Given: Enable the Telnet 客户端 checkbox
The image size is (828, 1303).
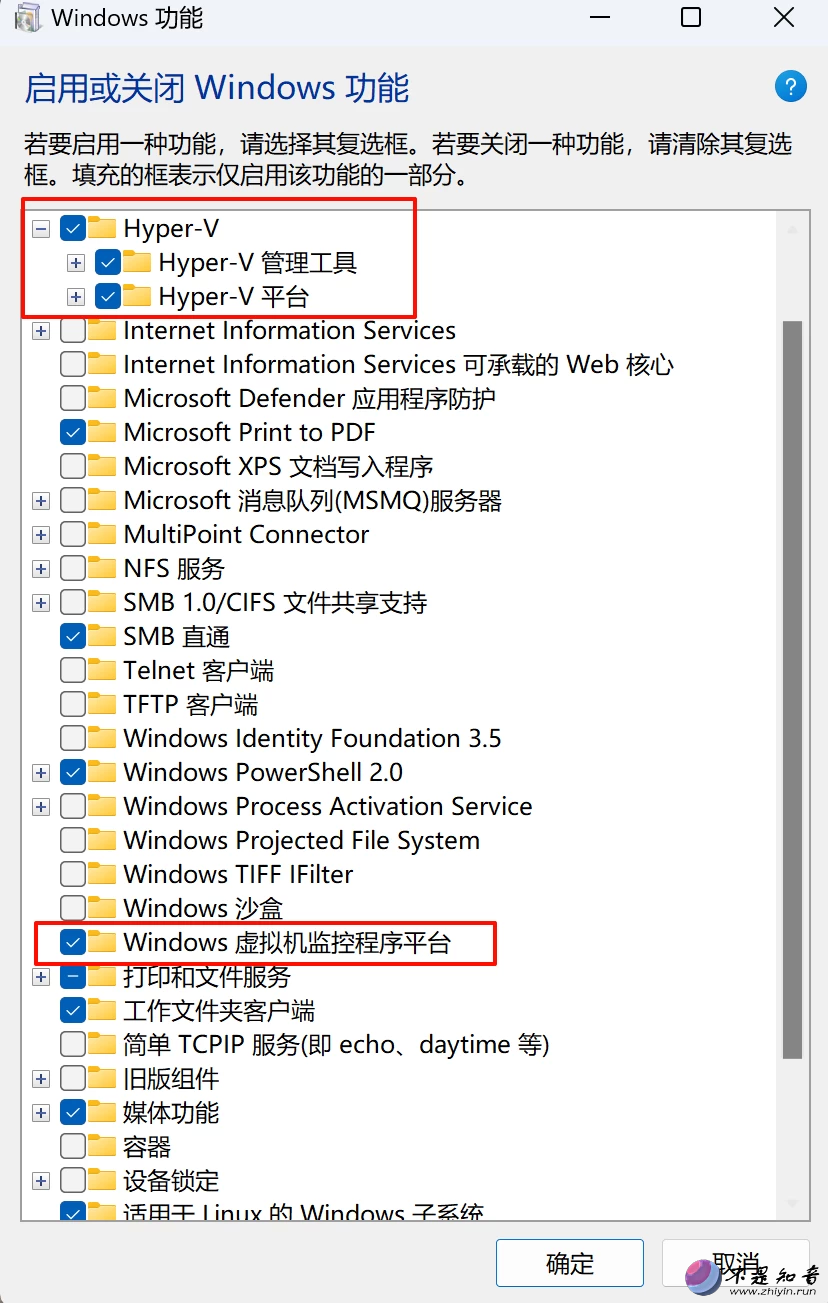Looking at the screenshot, I should [73, 670].
